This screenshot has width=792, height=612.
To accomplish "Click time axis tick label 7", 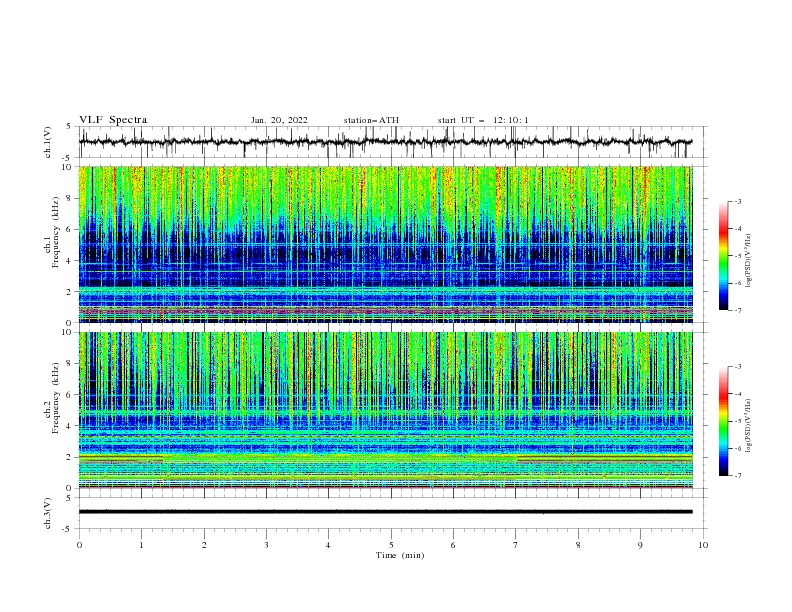I will tap(516, 545).
